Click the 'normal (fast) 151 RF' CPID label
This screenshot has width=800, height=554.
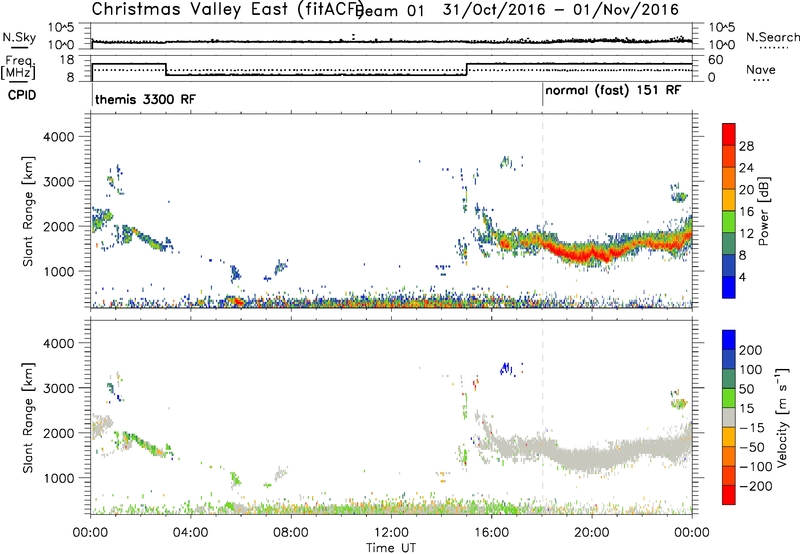click(x=613, y=91)
